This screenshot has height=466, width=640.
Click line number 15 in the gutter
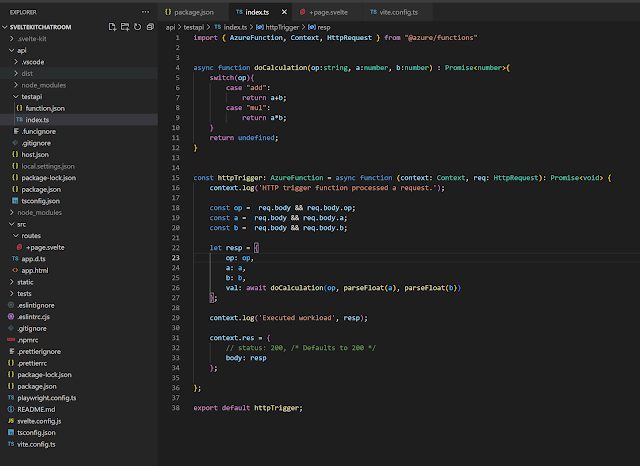pos(176,178)
